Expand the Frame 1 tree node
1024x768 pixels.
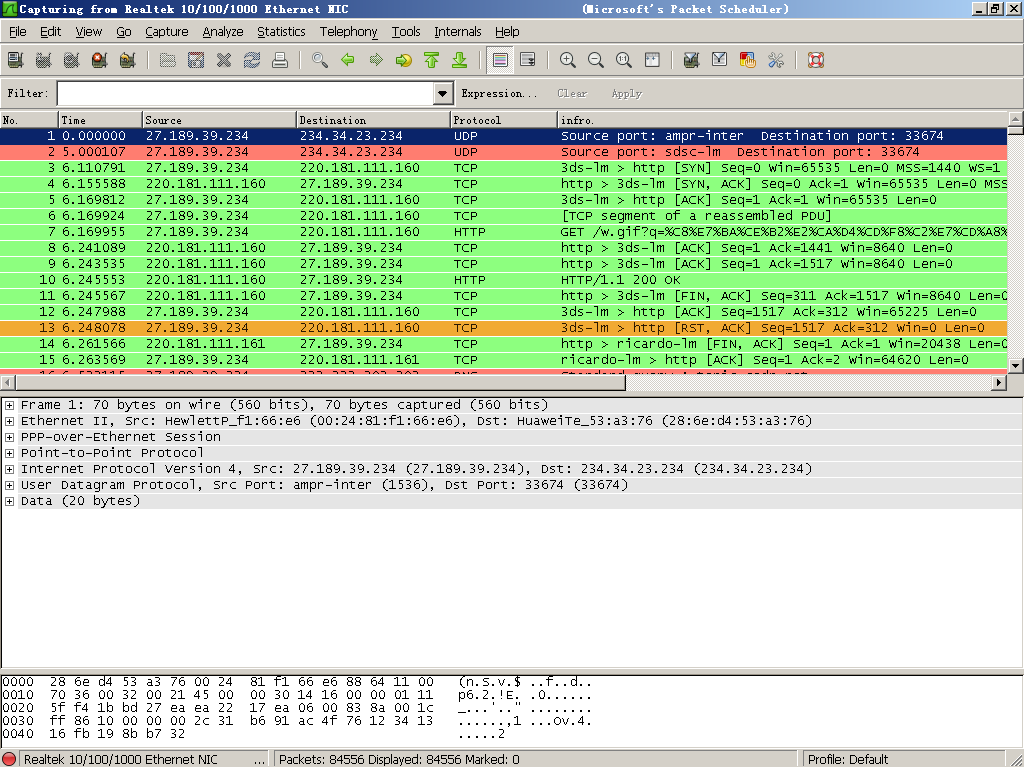10,405
